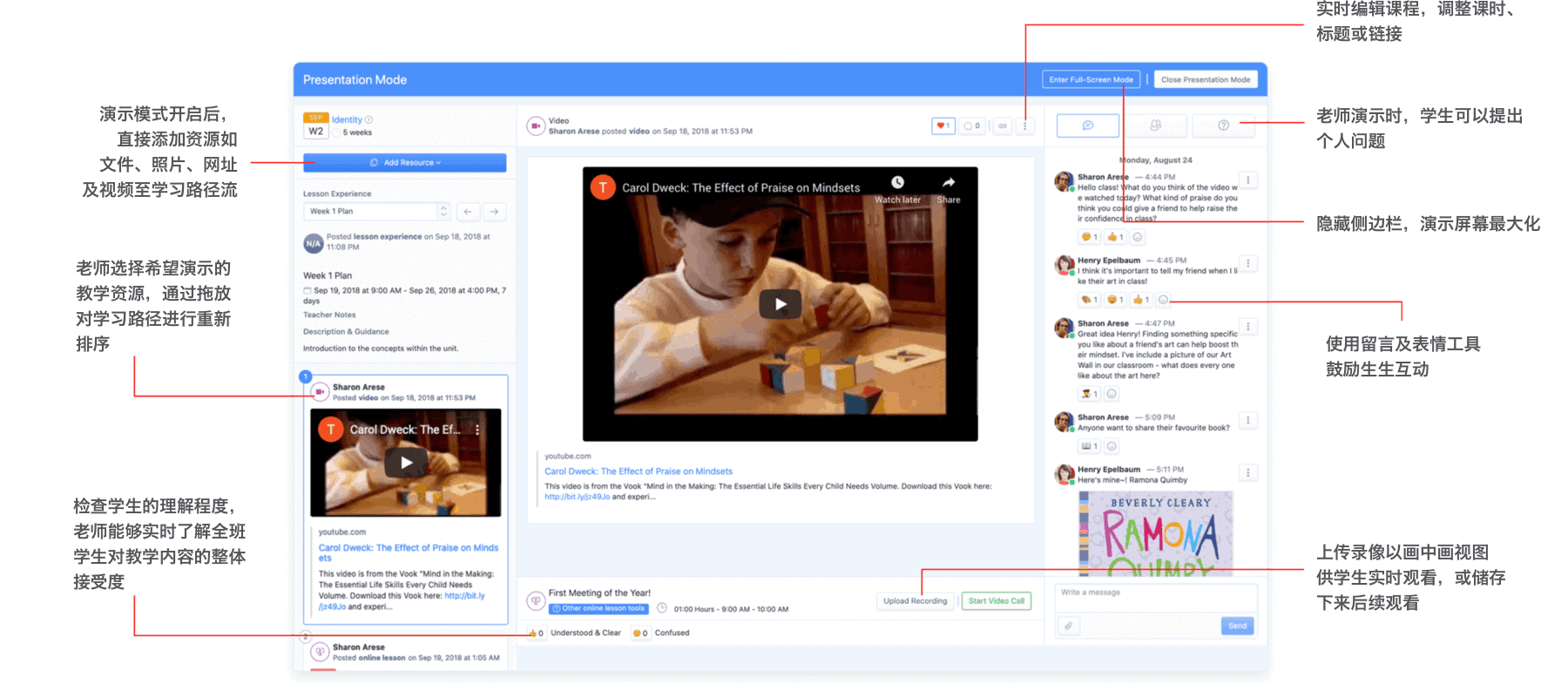Click Start Video Call button
Viewport: 1568px width, 698px height.
997,601
